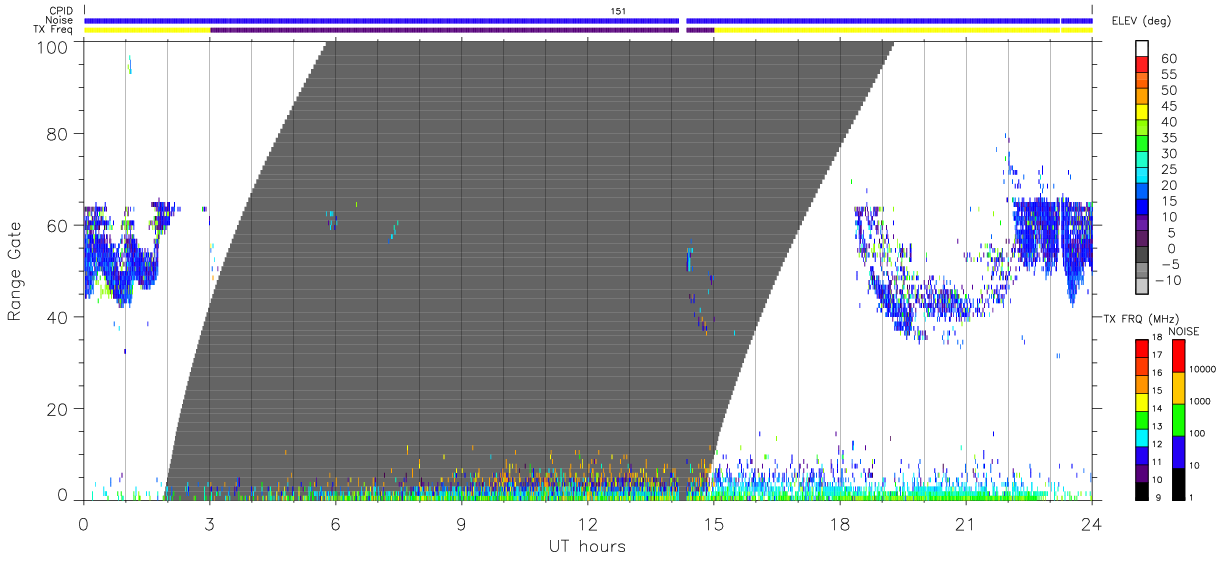Pick the green 100–1000 swatch on NOISE legend
Image resolution: width=1228 pixels, height=567 pixels.
[1178, 419]
